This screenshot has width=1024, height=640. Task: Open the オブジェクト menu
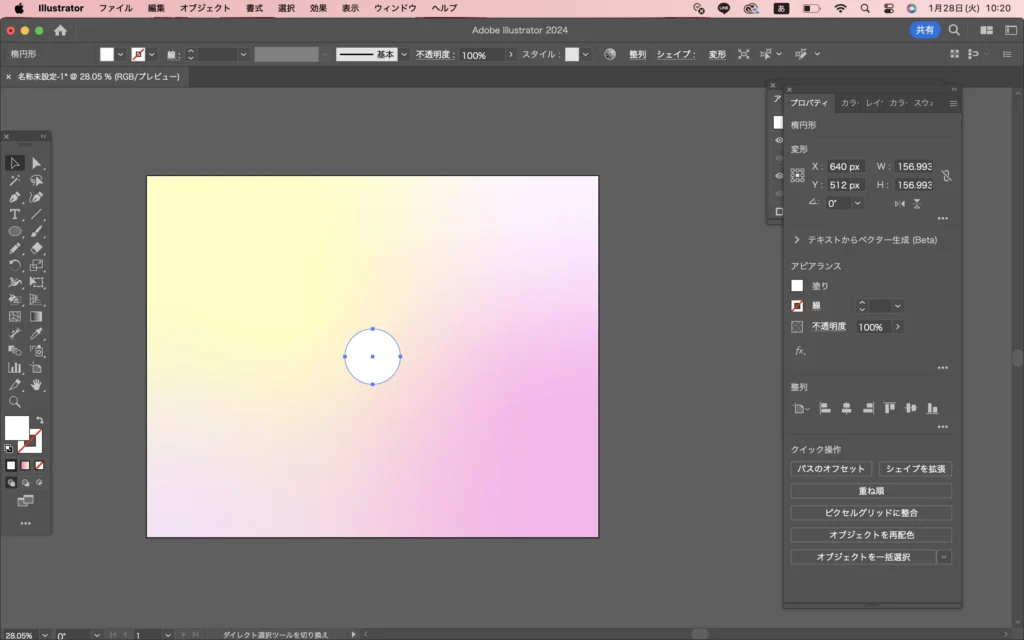point(204,8)
